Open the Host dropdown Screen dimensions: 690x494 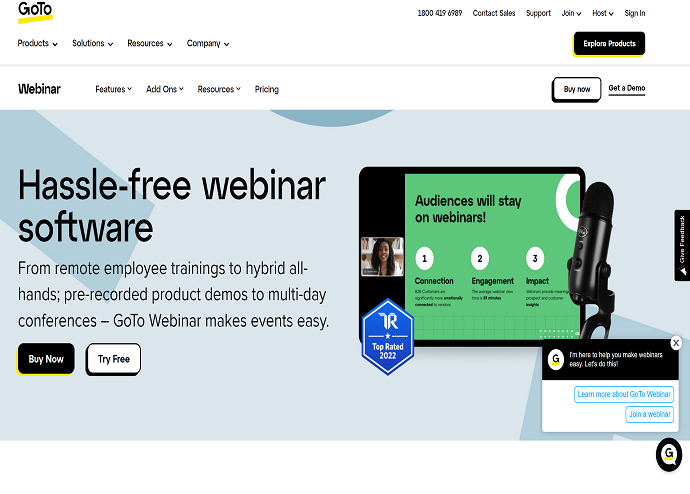pos(602,13)
